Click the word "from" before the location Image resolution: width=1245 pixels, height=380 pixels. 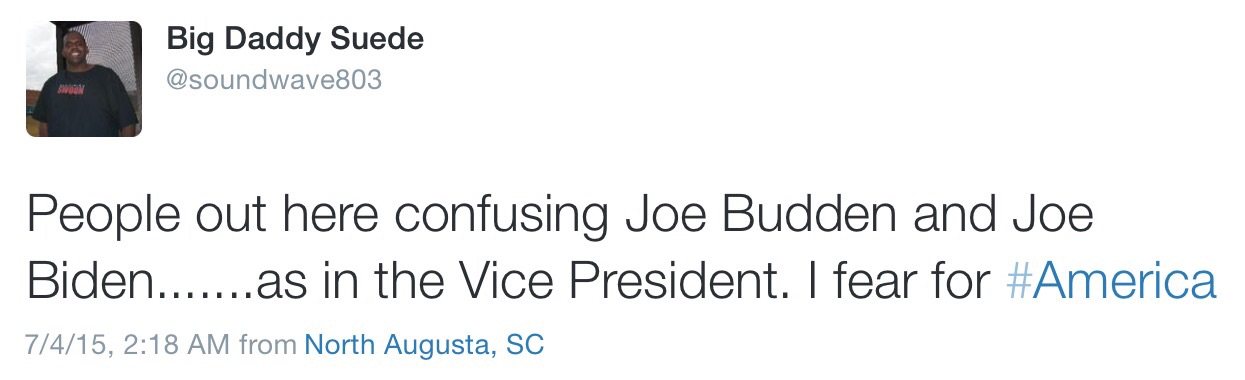point(268,346)
